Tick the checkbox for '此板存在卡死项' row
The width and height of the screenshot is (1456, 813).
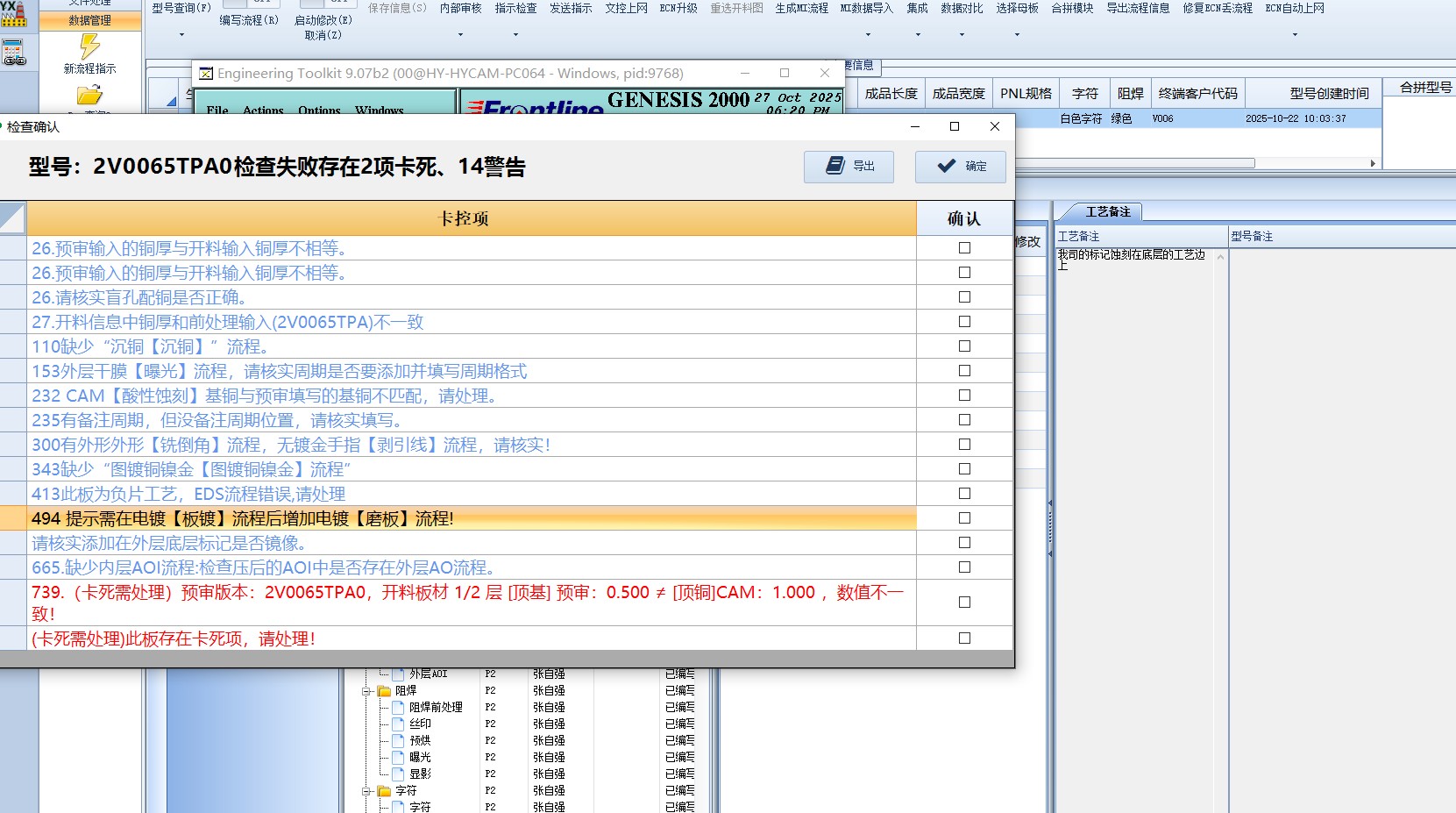964,638
